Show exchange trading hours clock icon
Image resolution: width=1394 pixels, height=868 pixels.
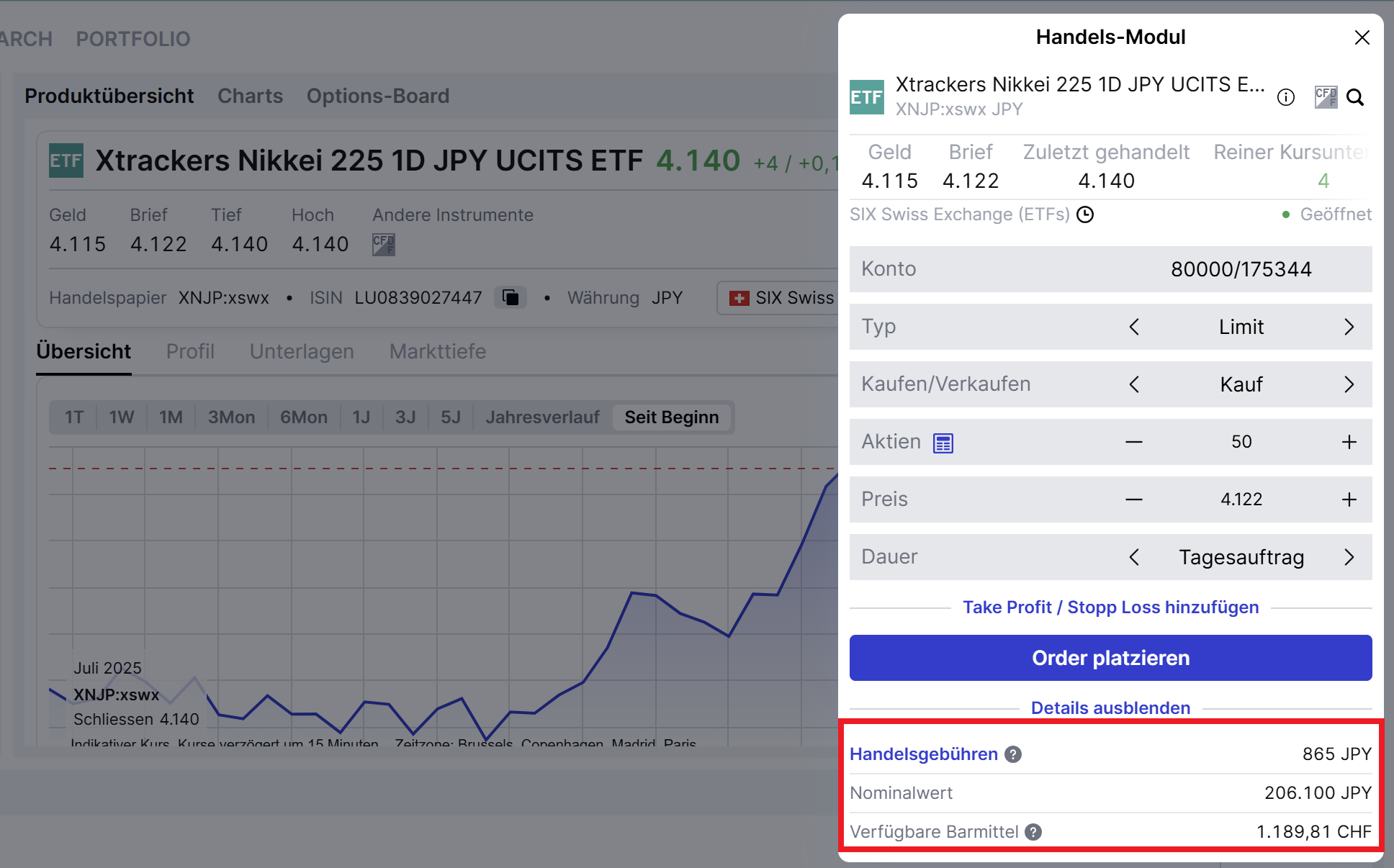tap(1085, 214)
